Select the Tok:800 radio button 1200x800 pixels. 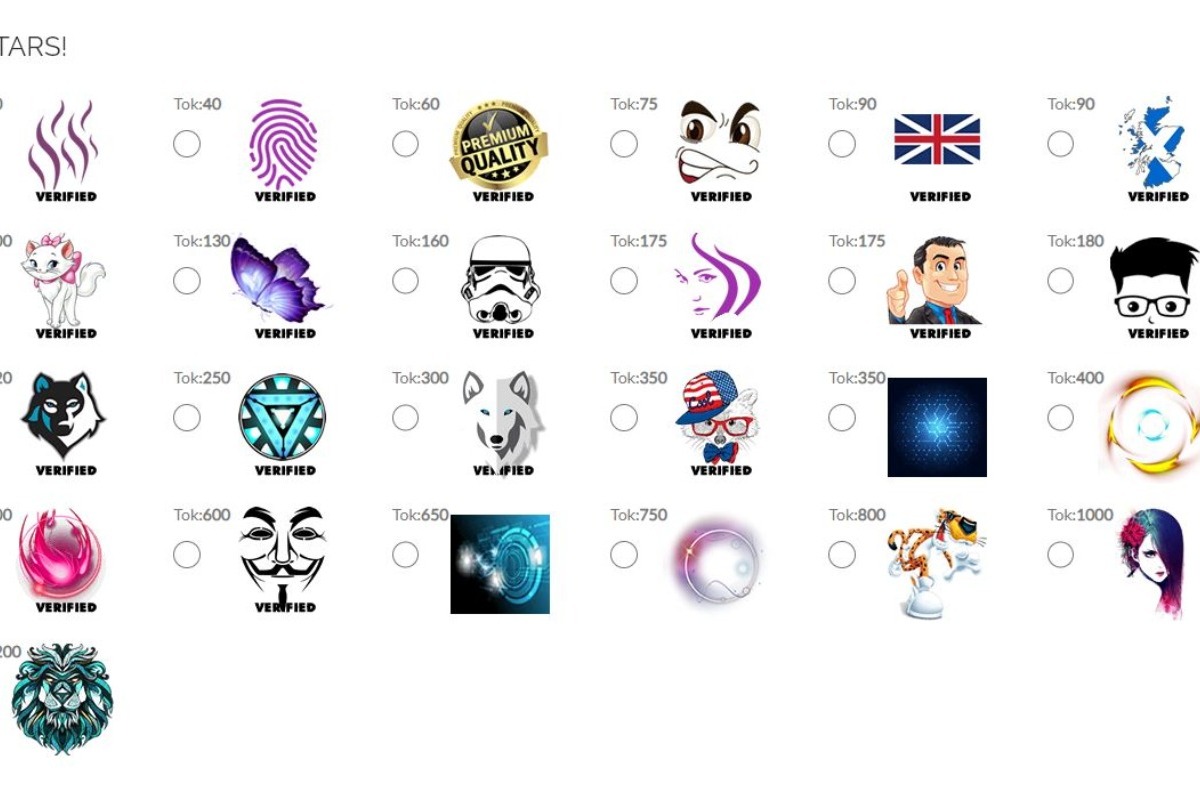(x=842, y=554)
